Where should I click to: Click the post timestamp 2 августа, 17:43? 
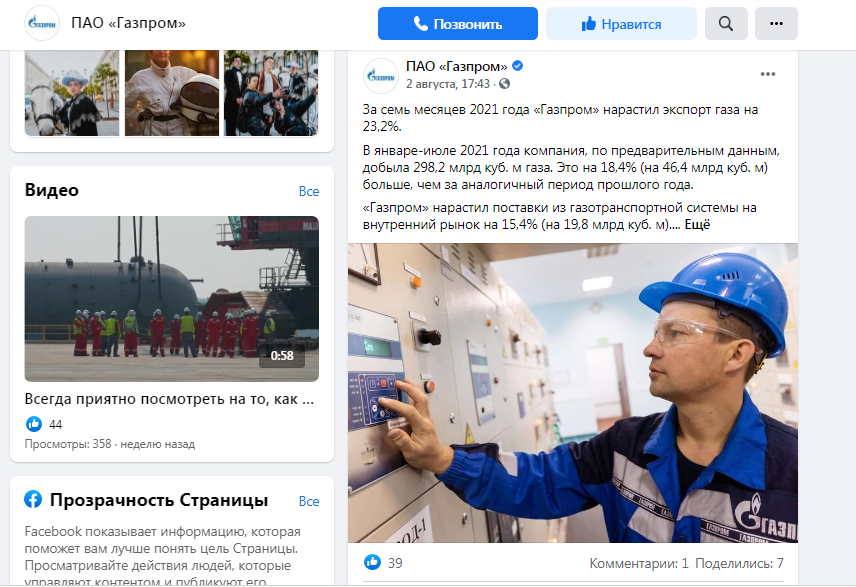tap(448, 84)
